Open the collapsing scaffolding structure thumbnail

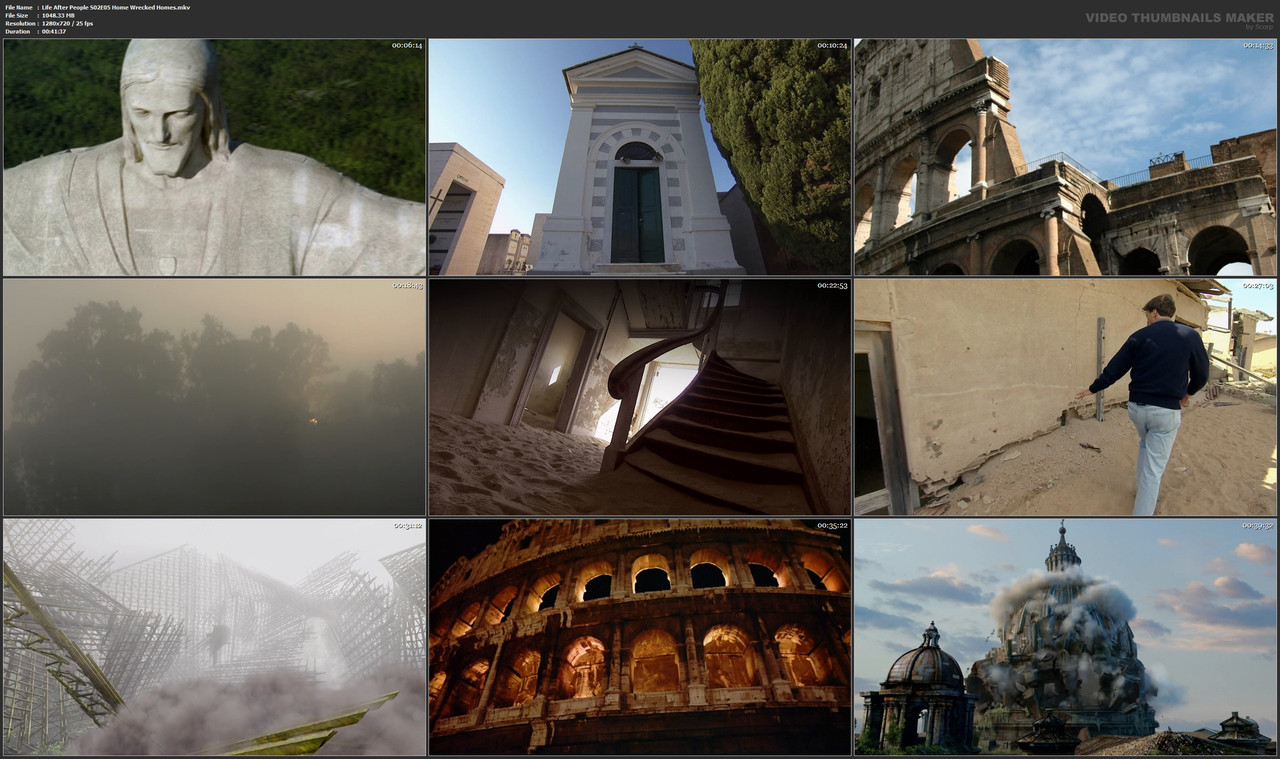coord(214,637)
